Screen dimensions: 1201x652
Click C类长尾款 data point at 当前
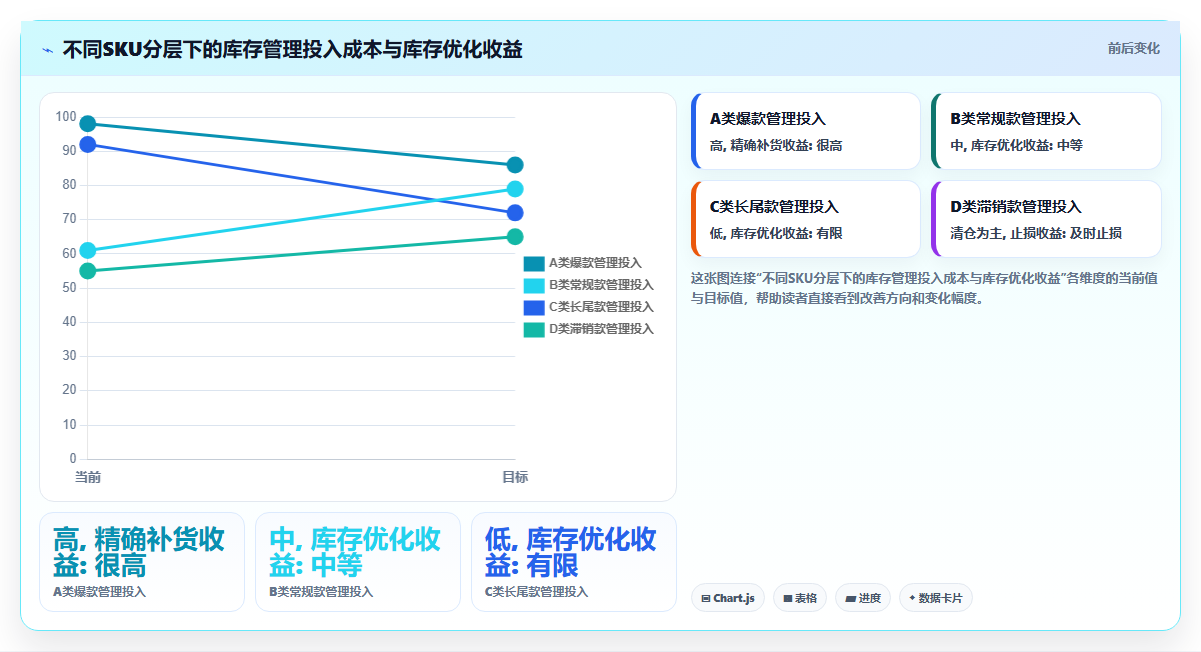pos(87,144)
